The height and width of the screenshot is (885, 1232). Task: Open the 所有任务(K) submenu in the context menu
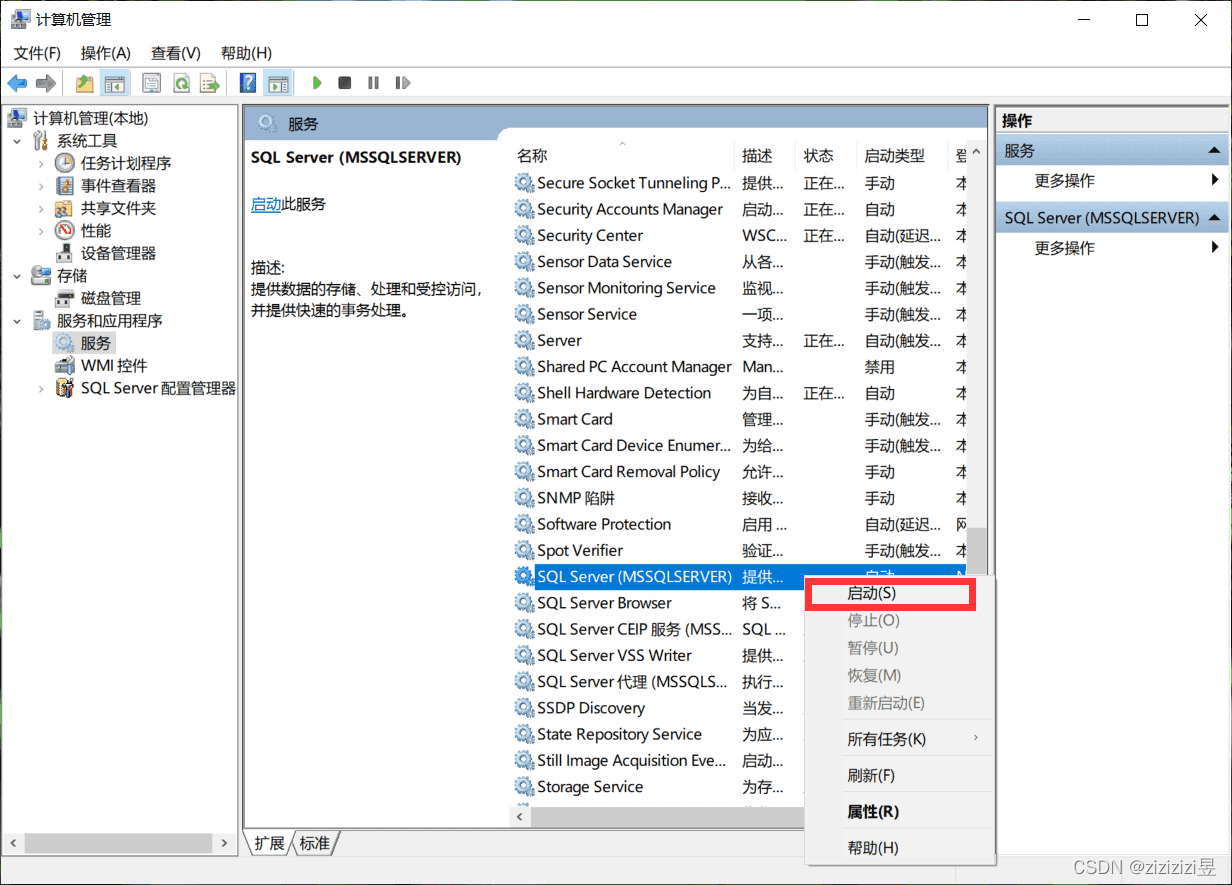[899, 739]
